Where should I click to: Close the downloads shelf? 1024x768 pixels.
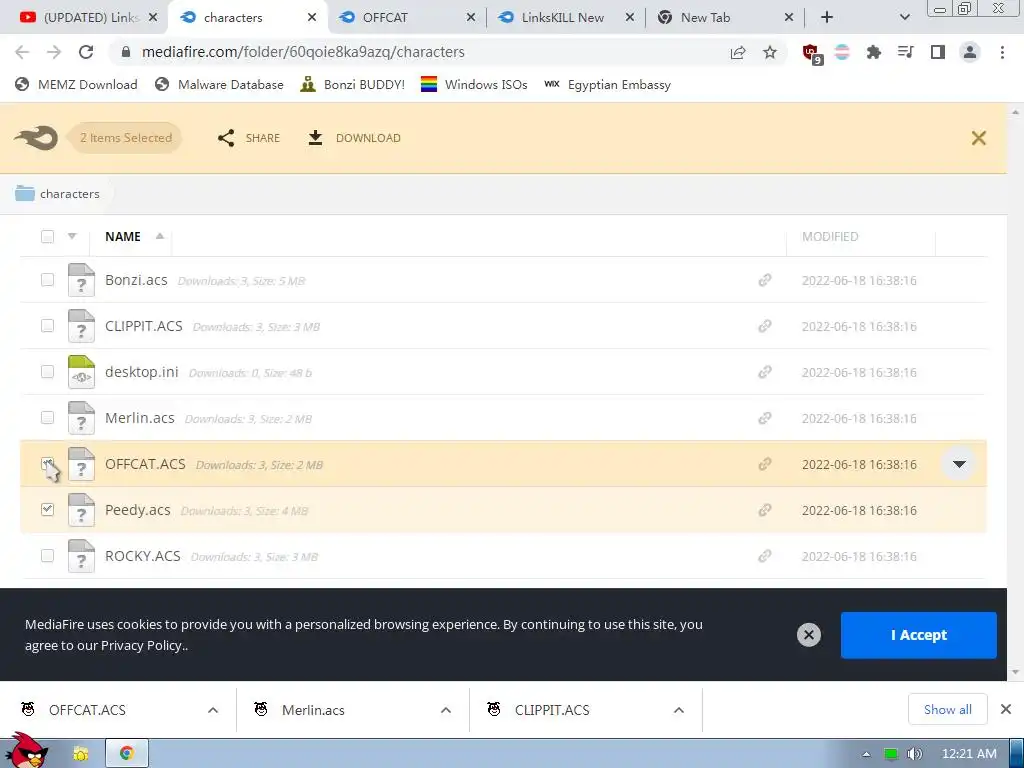pyautogui.click(x=1006, y=709)
